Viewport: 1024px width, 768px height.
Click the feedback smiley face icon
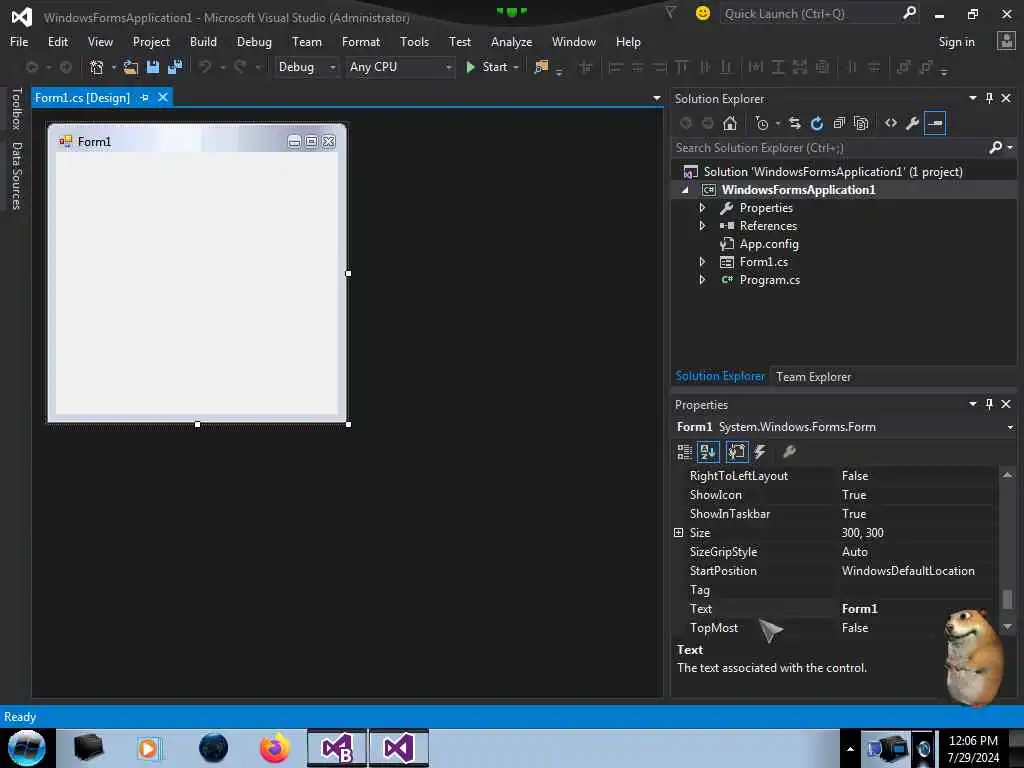pyautogui.click(x=703, y=13)
